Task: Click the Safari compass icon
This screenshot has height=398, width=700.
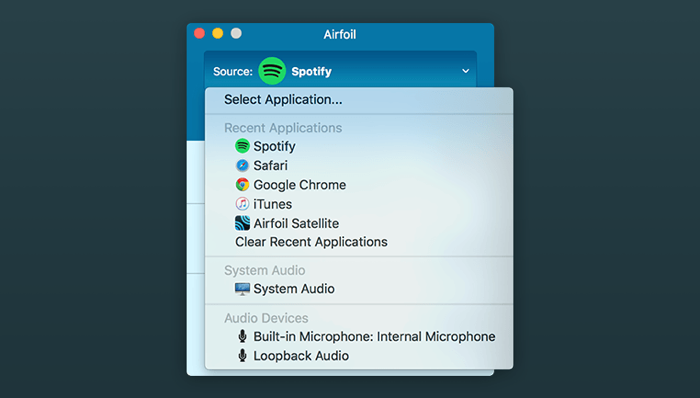Action: click(x=242, y=166)
